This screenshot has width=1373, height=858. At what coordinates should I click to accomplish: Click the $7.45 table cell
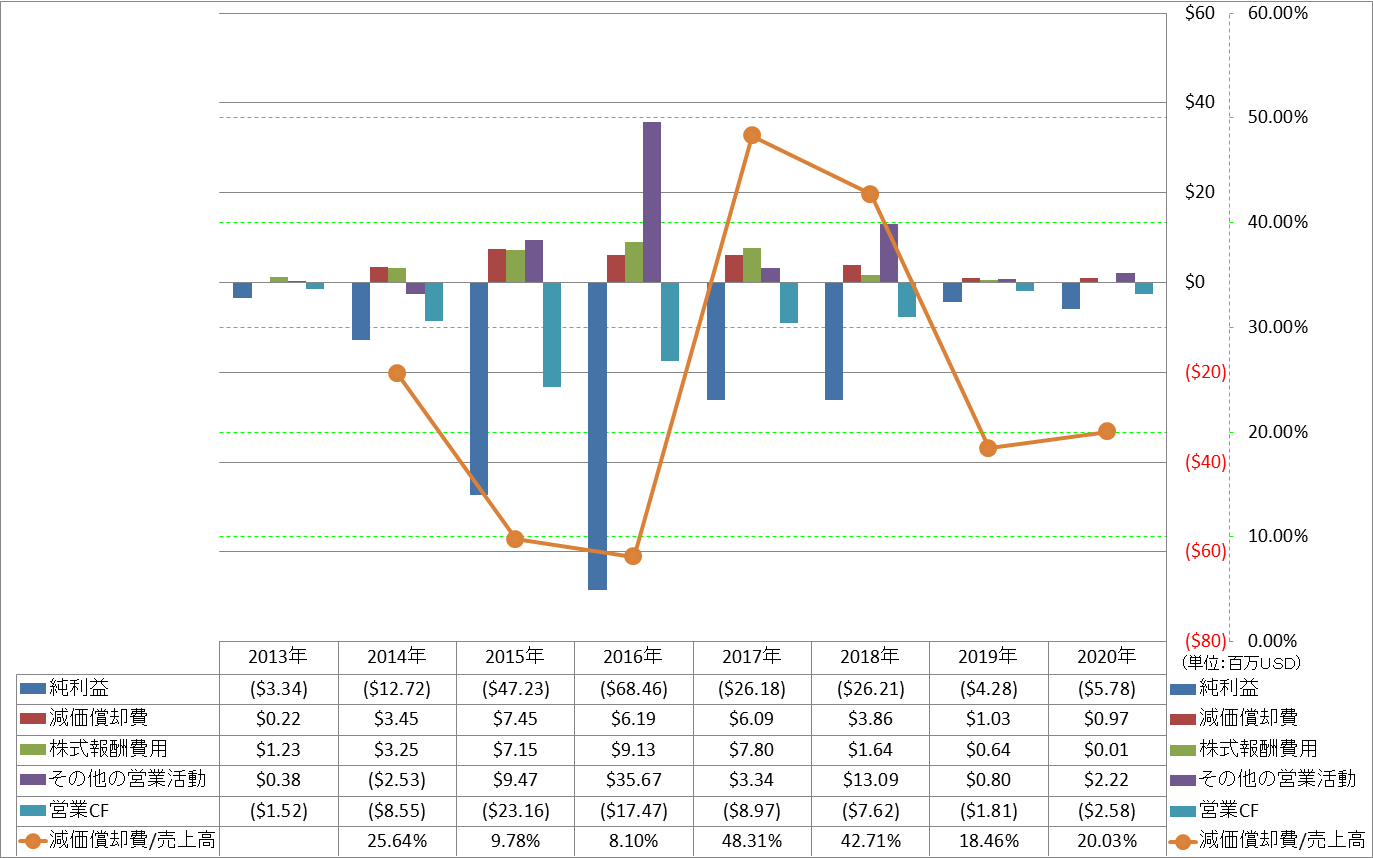coord(515,719)
